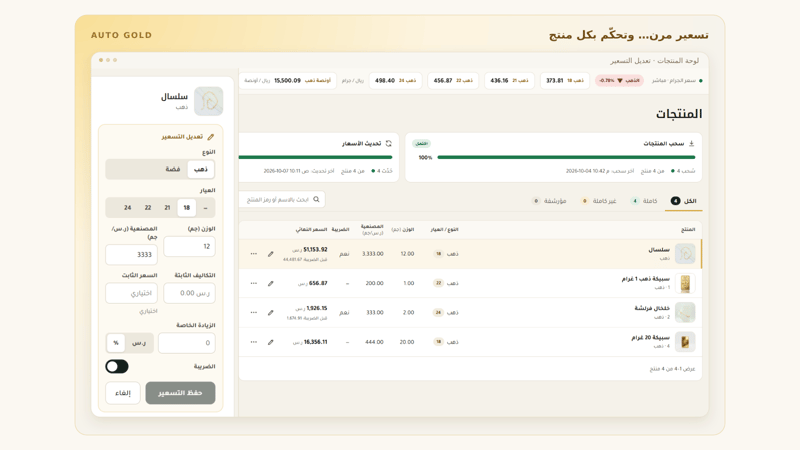Click the product search input field

282,199
